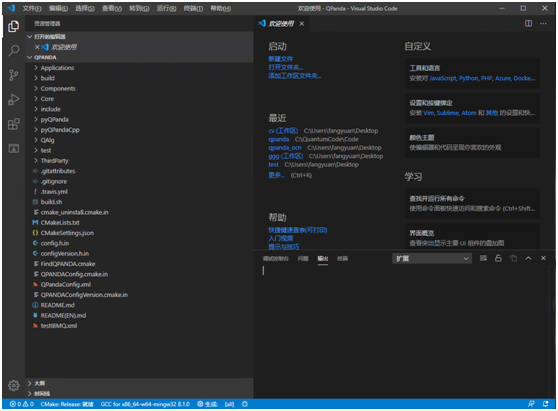Screen dimensions: 558x411
Task: Open the 界面概览 card
Action: point(472,237)
